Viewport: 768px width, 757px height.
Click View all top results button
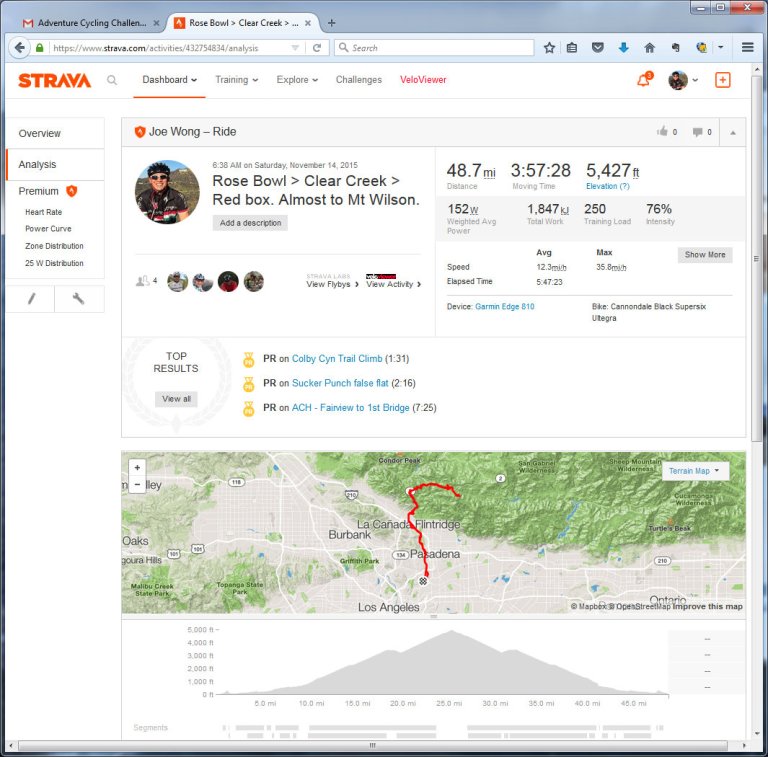(x=176, y=399)
